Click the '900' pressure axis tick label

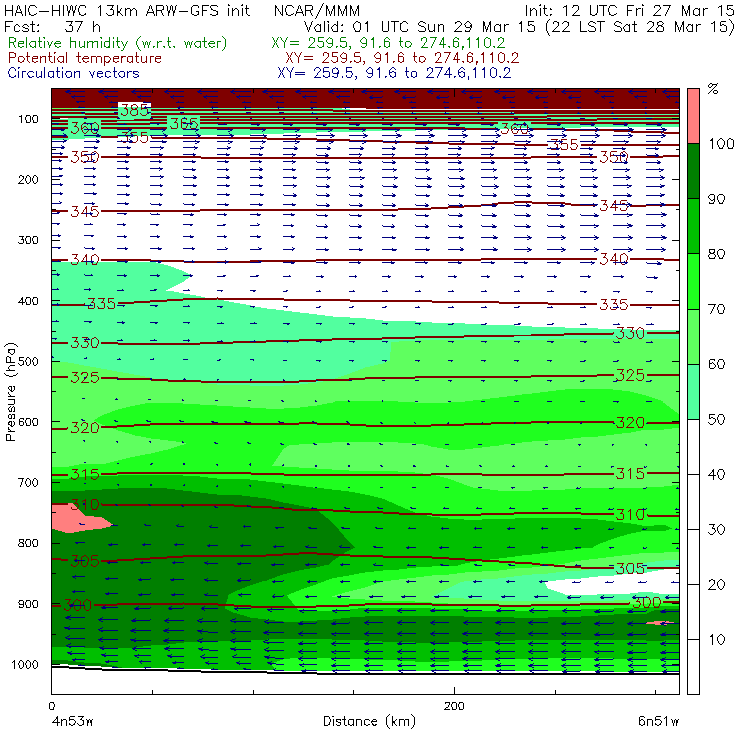(x=28, y=604)
